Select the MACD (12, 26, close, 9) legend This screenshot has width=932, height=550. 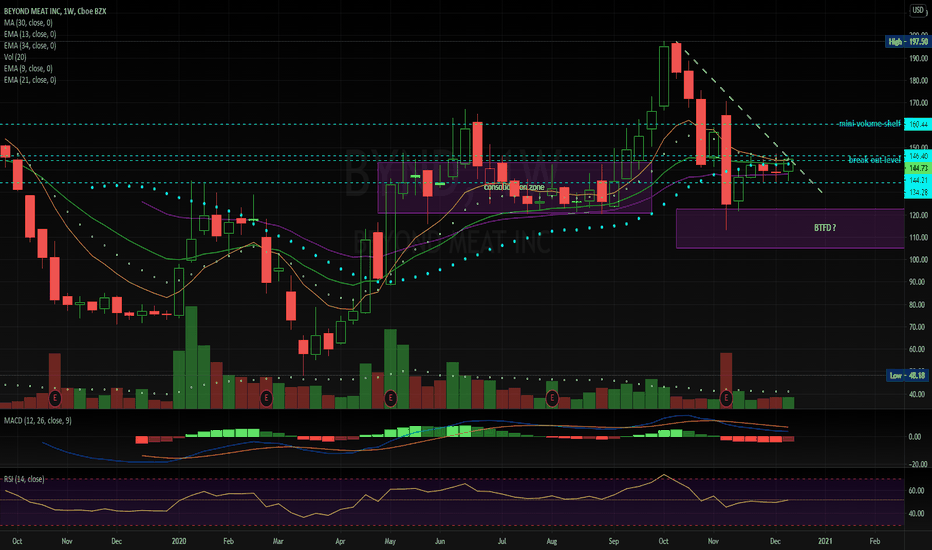[x=37, y=420]
